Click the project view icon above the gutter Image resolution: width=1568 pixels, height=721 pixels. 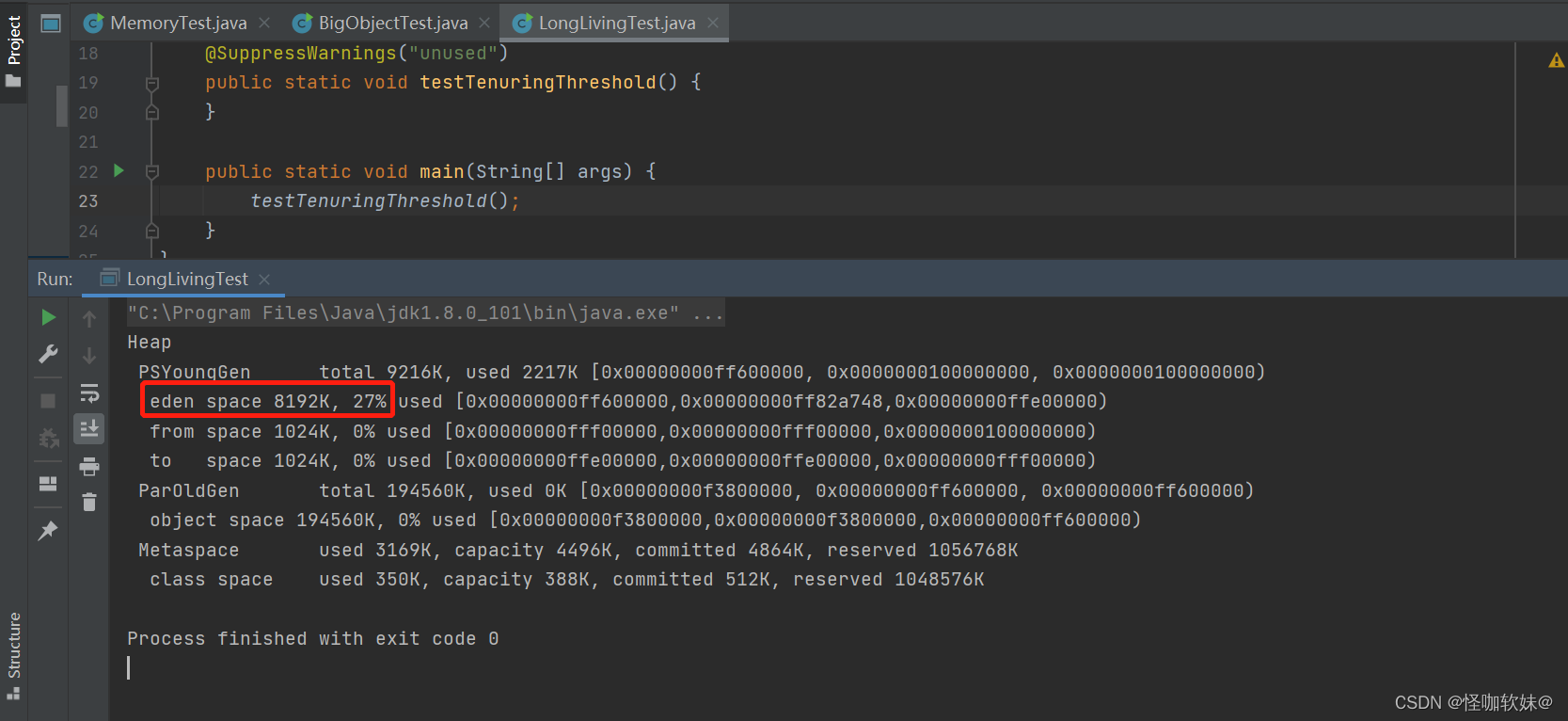coord(51,24)
